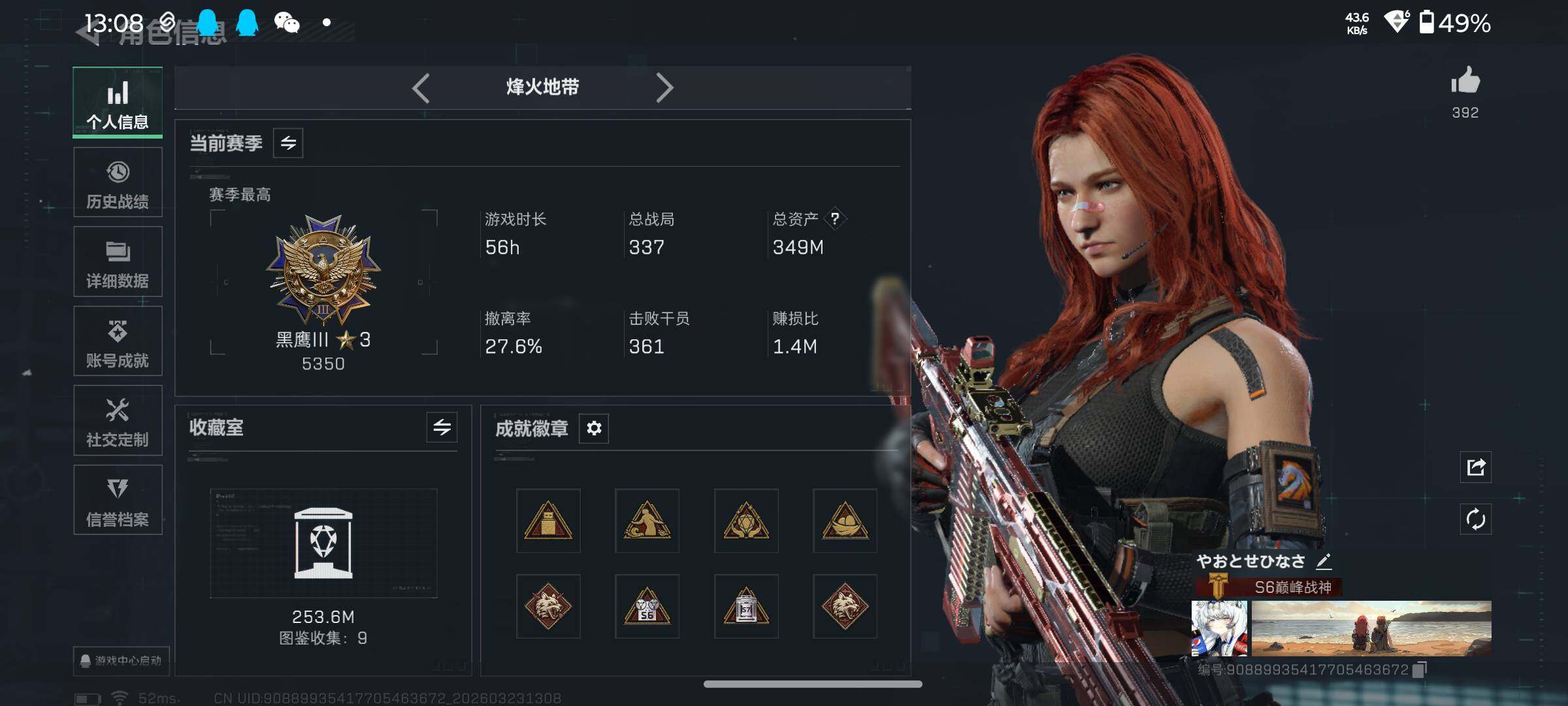Select the beach banner thumbnail
This screenshot has height=706, width=1568.
point(1371,628)
